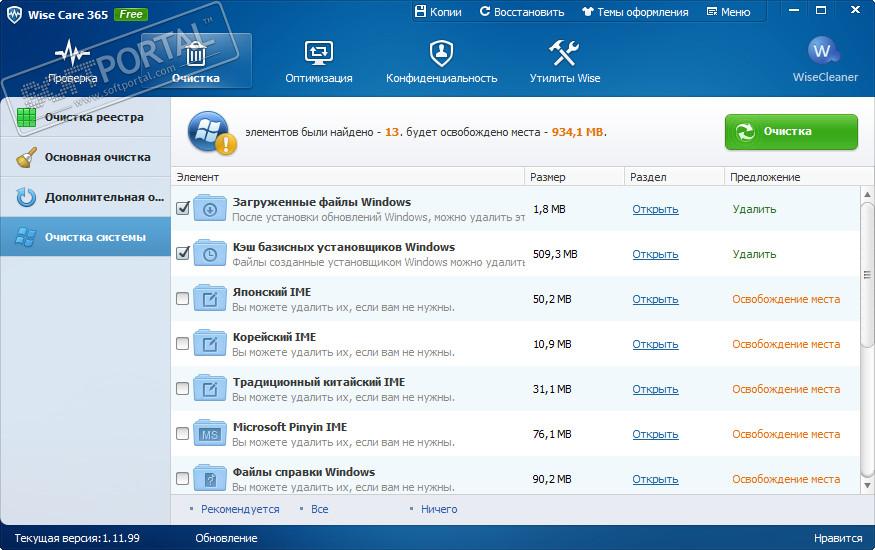Check the Японский IME checkbox
Image resolution: width=875 pixels, height=550 pixels.
click(182, 298)
